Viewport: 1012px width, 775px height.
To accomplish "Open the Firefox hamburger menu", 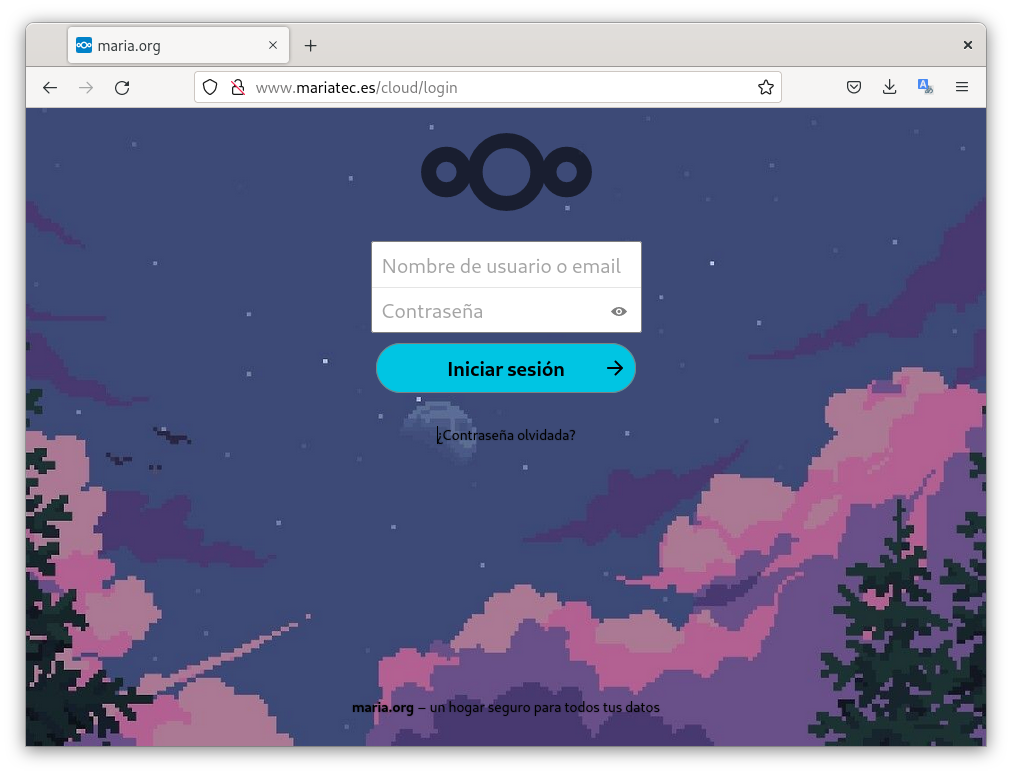I will [x=962, y=88].
